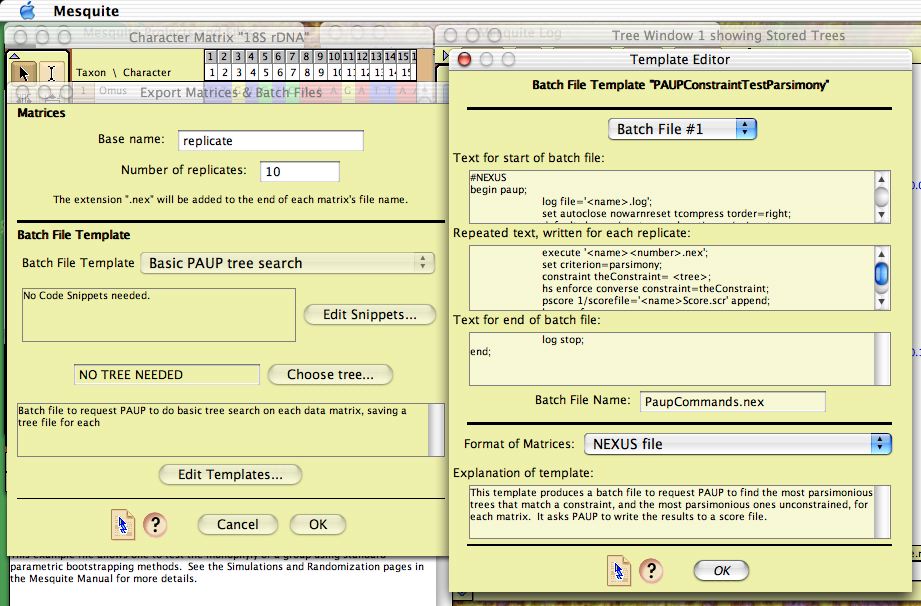Cancel the Export Matrices dialog

coord(237,524)
